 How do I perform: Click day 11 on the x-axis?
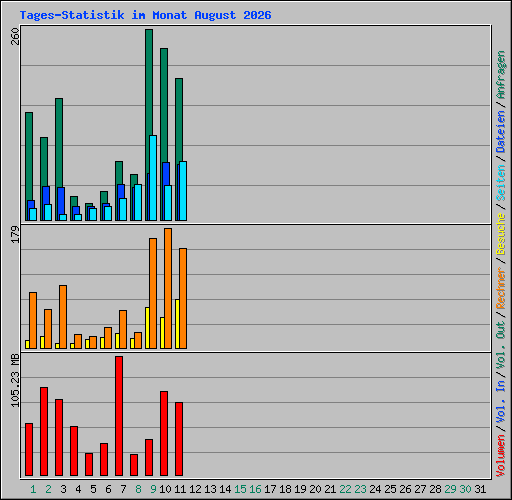(x=180, y=489)
